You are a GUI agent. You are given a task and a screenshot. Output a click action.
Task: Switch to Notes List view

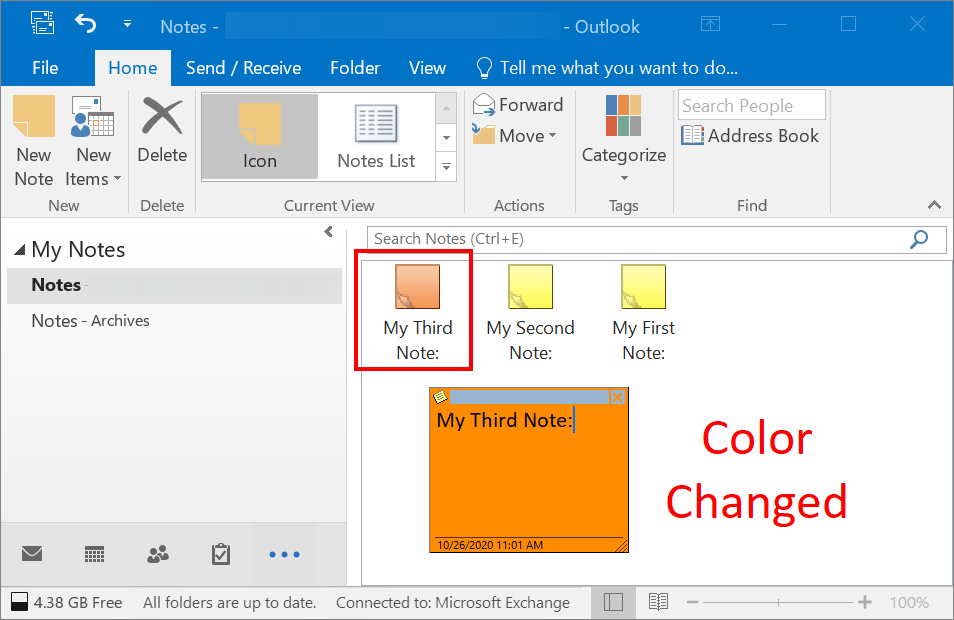point(376,137)
